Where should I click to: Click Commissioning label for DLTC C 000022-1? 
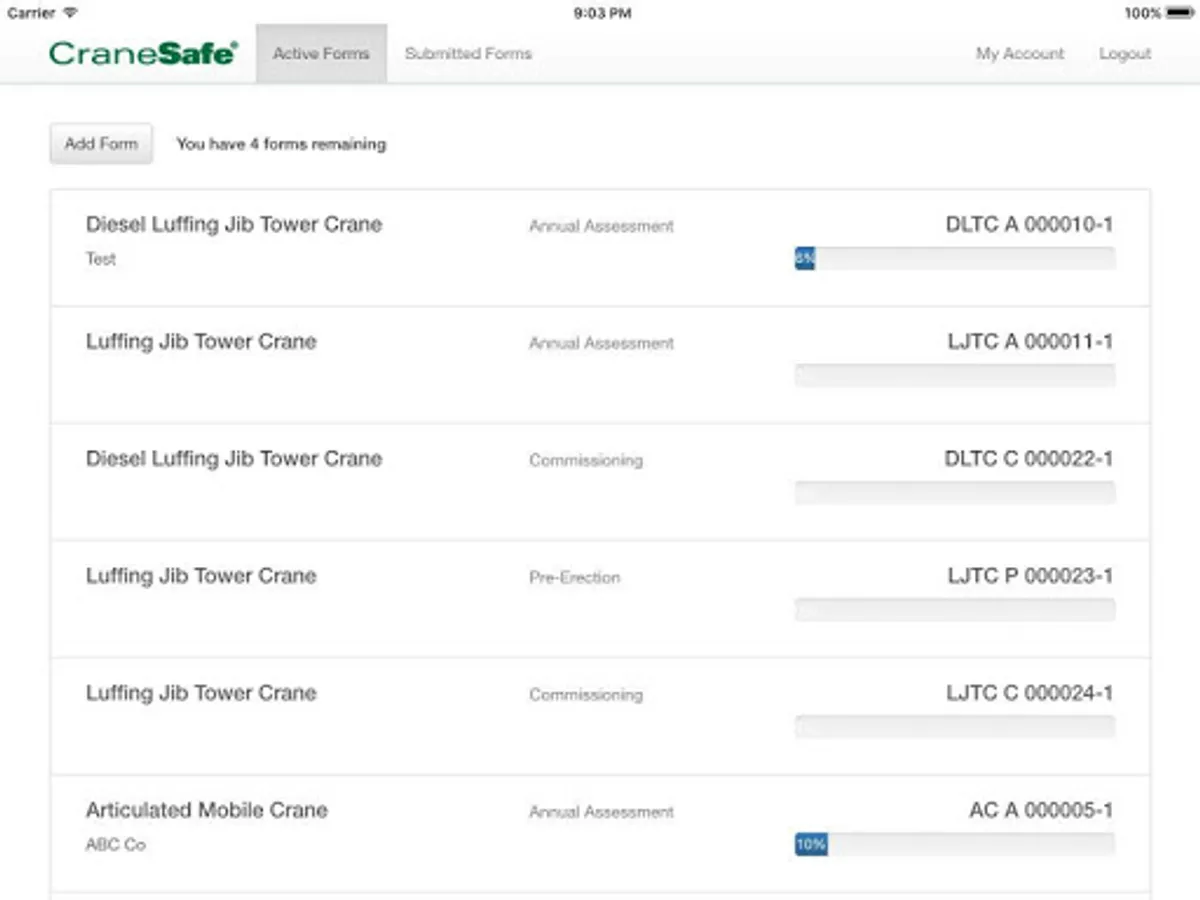(x=586, y=461)
